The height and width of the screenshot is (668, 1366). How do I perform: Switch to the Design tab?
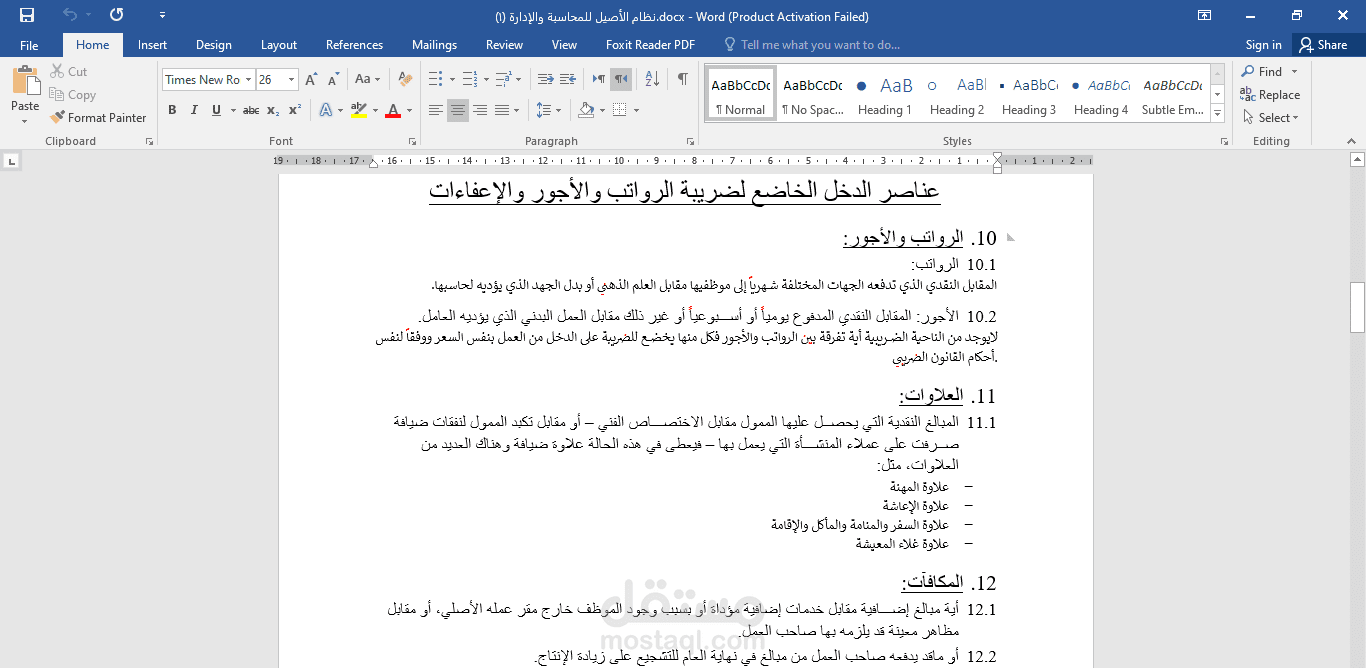click(x=213, y=45)
